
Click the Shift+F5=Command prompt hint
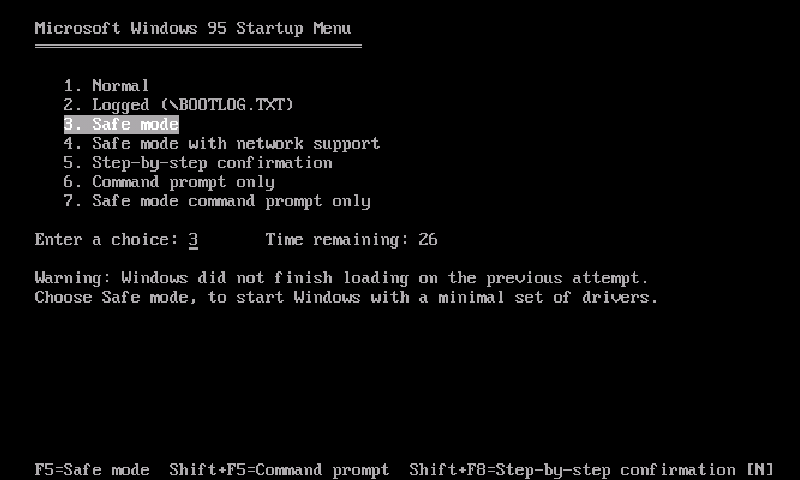pos(279,469)
